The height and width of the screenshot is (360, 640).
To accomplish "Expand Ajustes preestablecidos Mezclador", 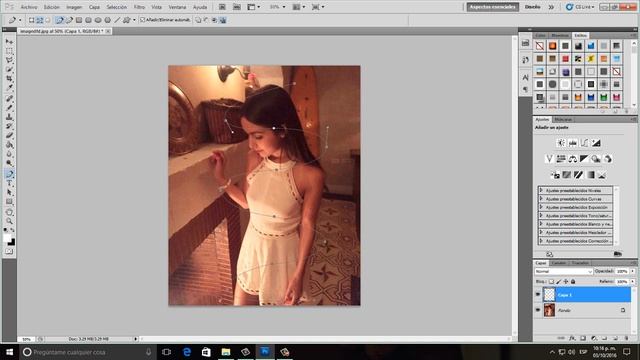I will coord(541,232).
